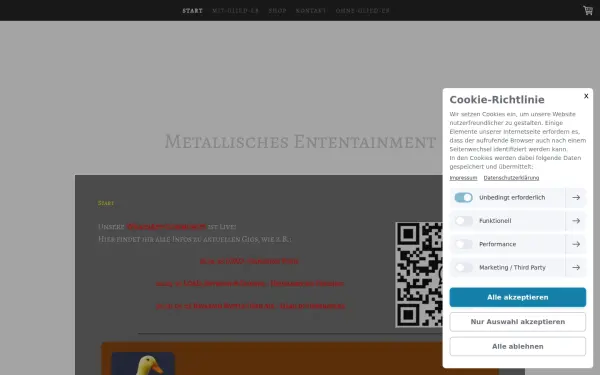Open the Shop menu item
The height and width of the screenshot is (375, 600).
tap(277, 11)
